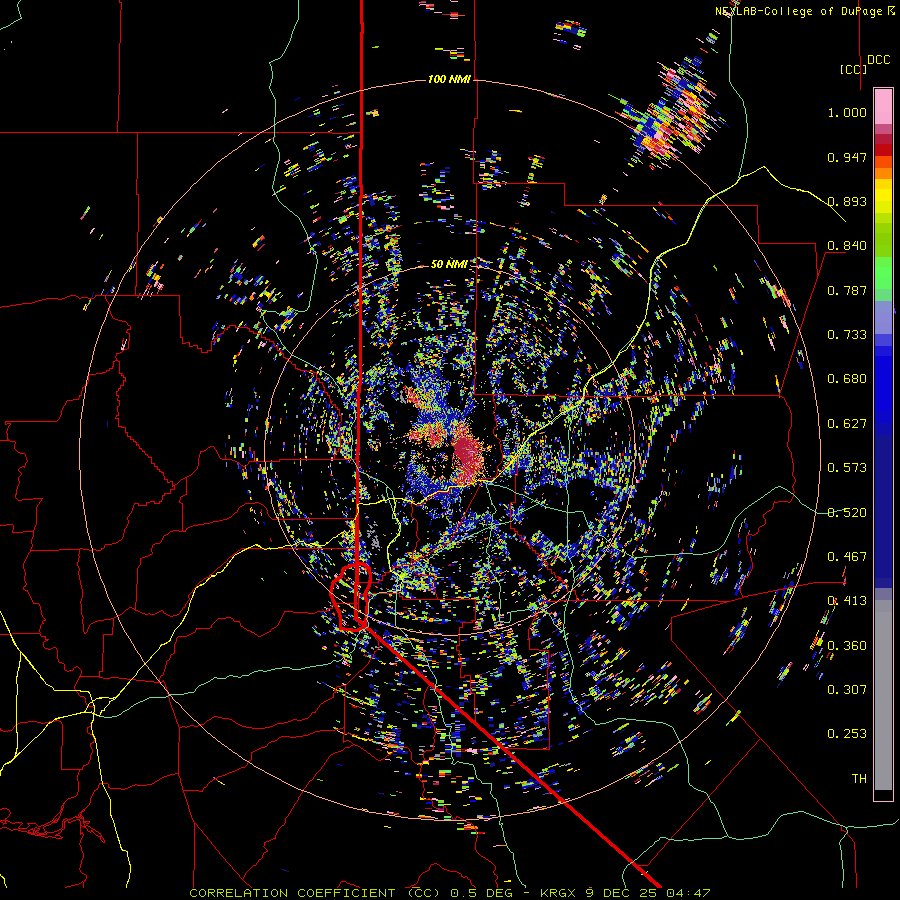The image size is (900, 900).
Task: Click the Correlation Coefficient caption at the bottom
Action: click(449, 893)
